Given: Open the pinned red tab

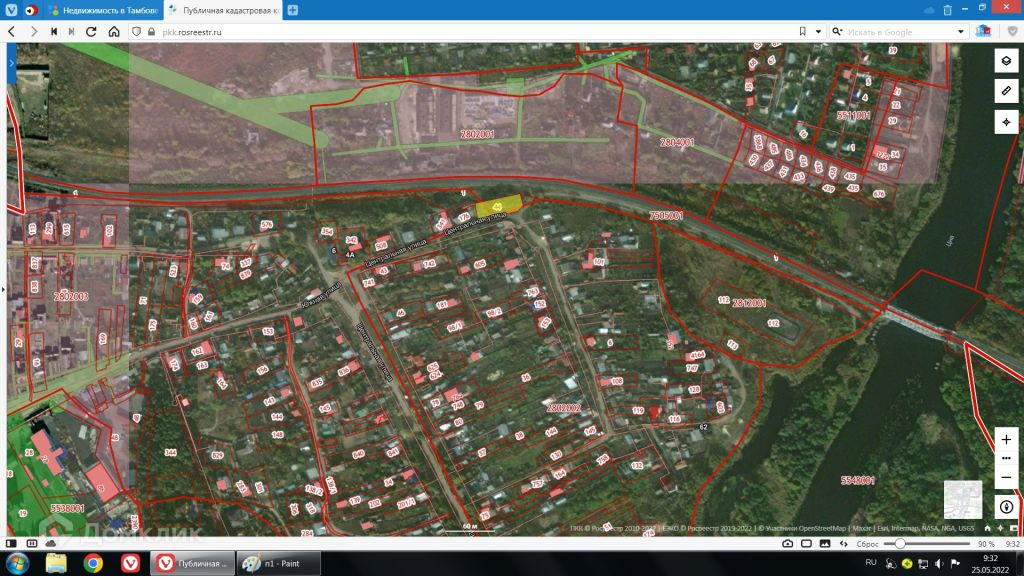Looking at the screenshot, I should (30, 10).
